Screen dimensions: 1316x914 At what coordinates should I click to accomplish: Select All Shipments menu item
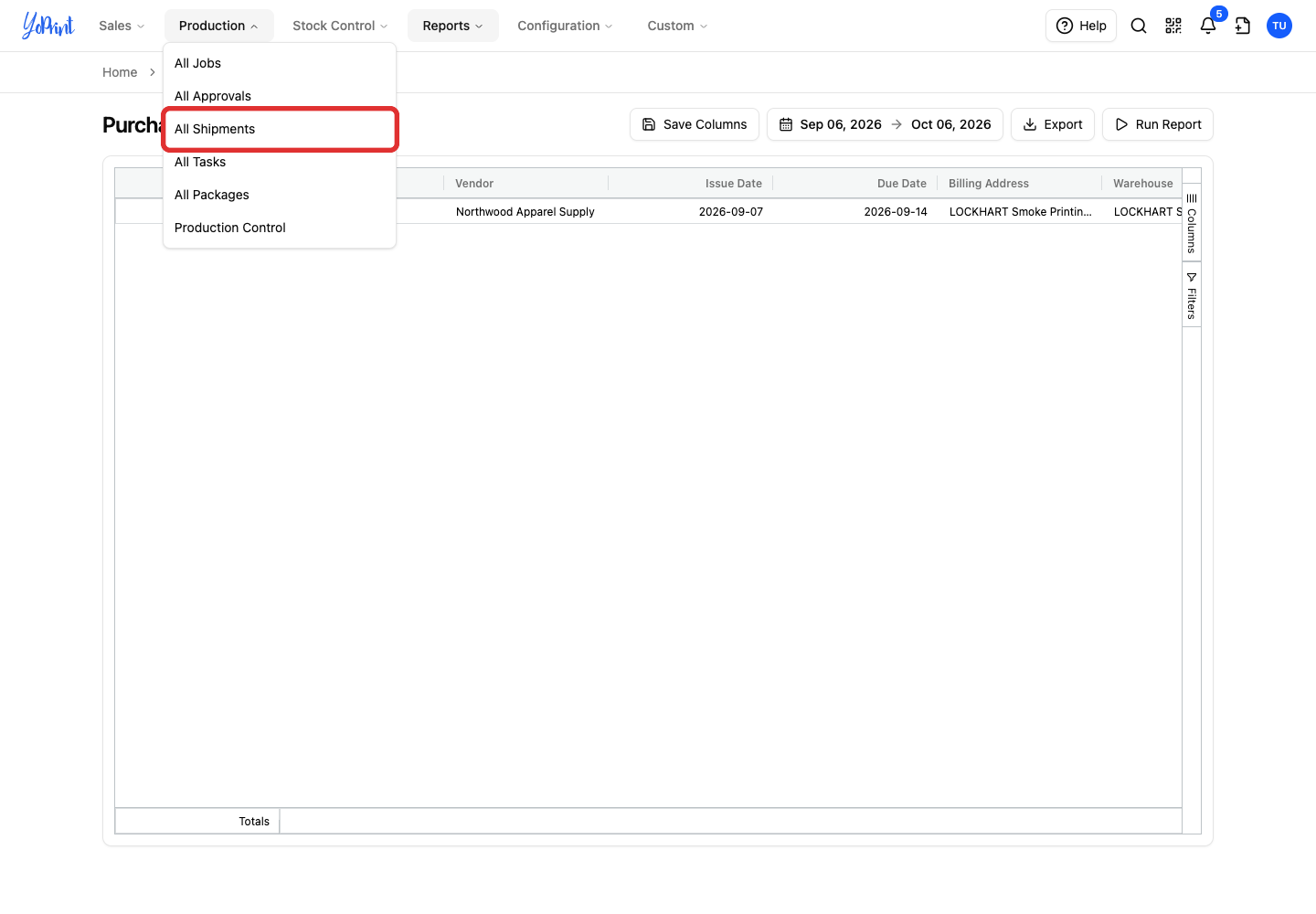coord(280,129)
